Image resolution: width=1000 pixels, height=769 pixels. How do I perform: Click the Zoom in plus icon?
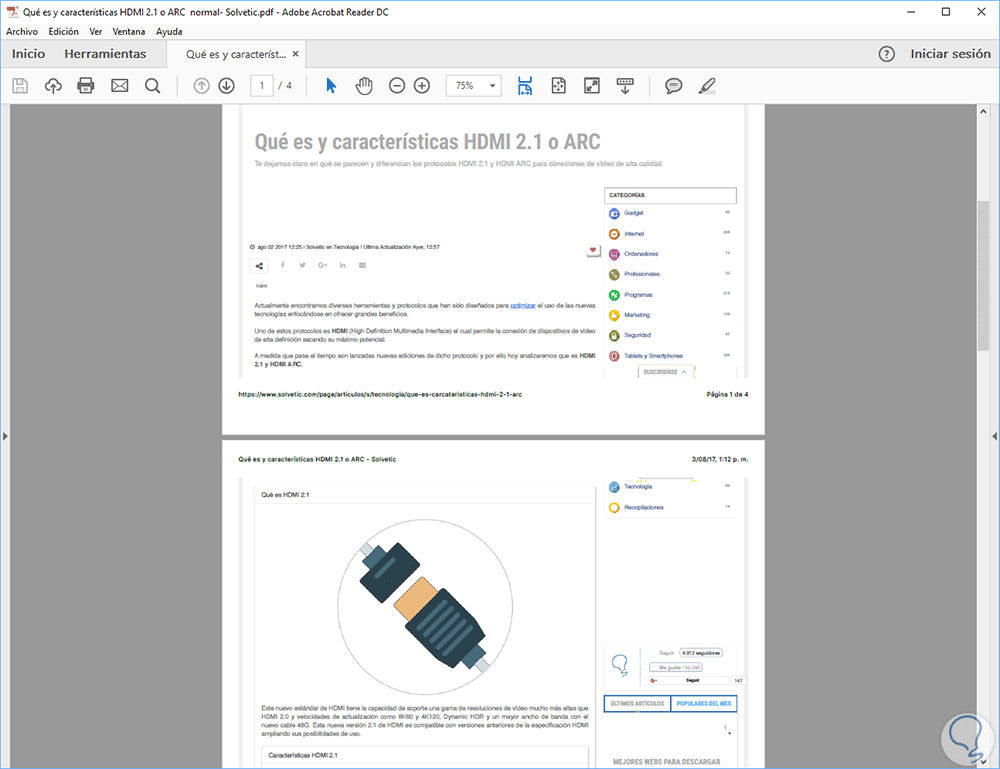tap(422, 86)
